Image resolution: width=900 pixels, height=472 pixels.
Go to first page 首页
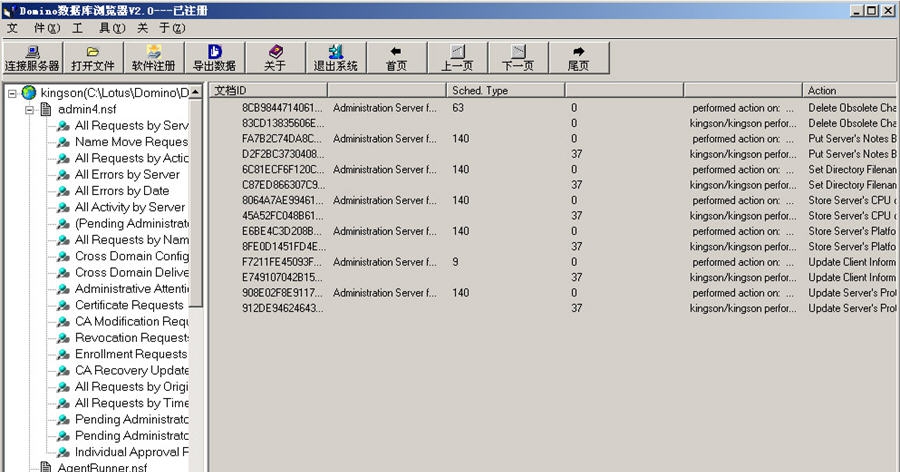[x=397, y=58]
